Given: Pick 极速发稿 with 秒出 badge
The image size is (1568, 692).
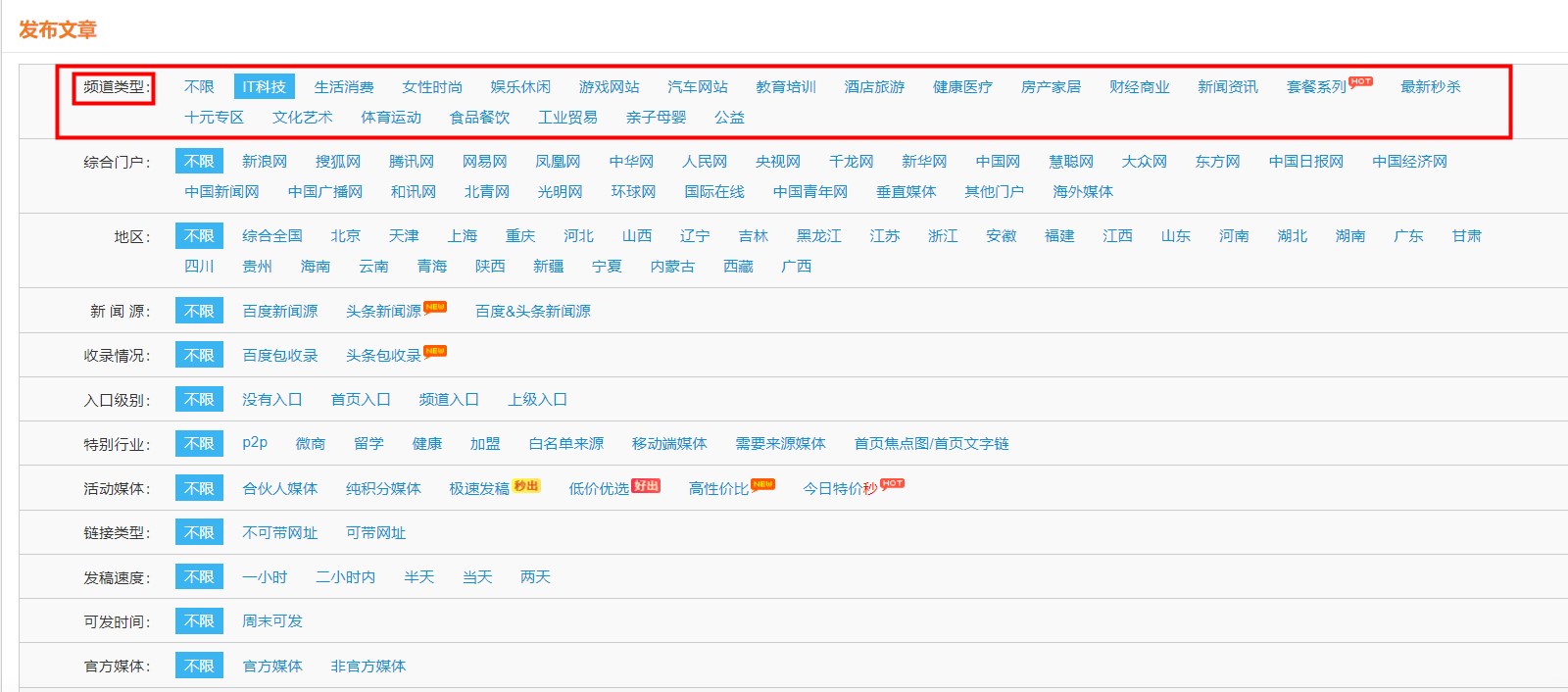Looking at the screenshot, I should 479,489.
